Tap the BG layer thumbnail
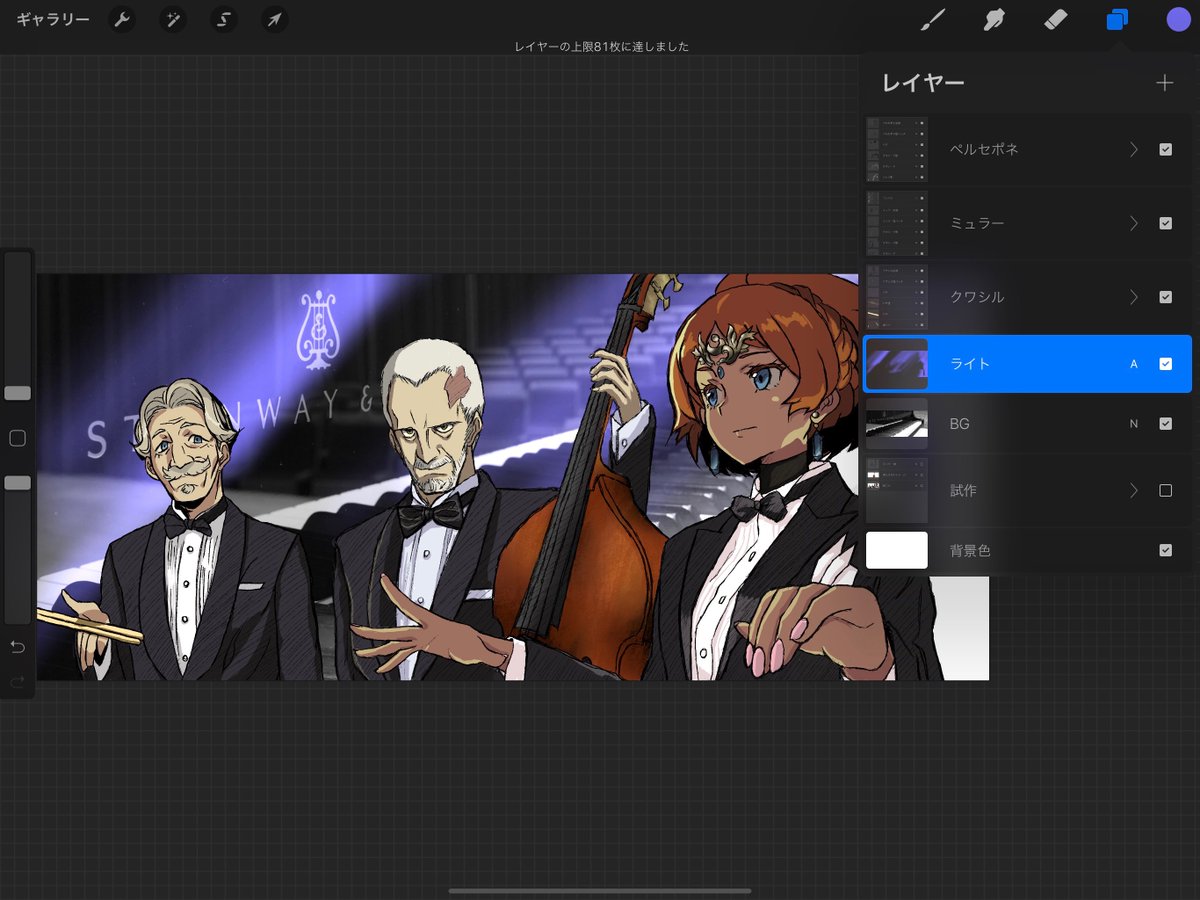Viewport: 1200px width, 900px height. [897, 424]
